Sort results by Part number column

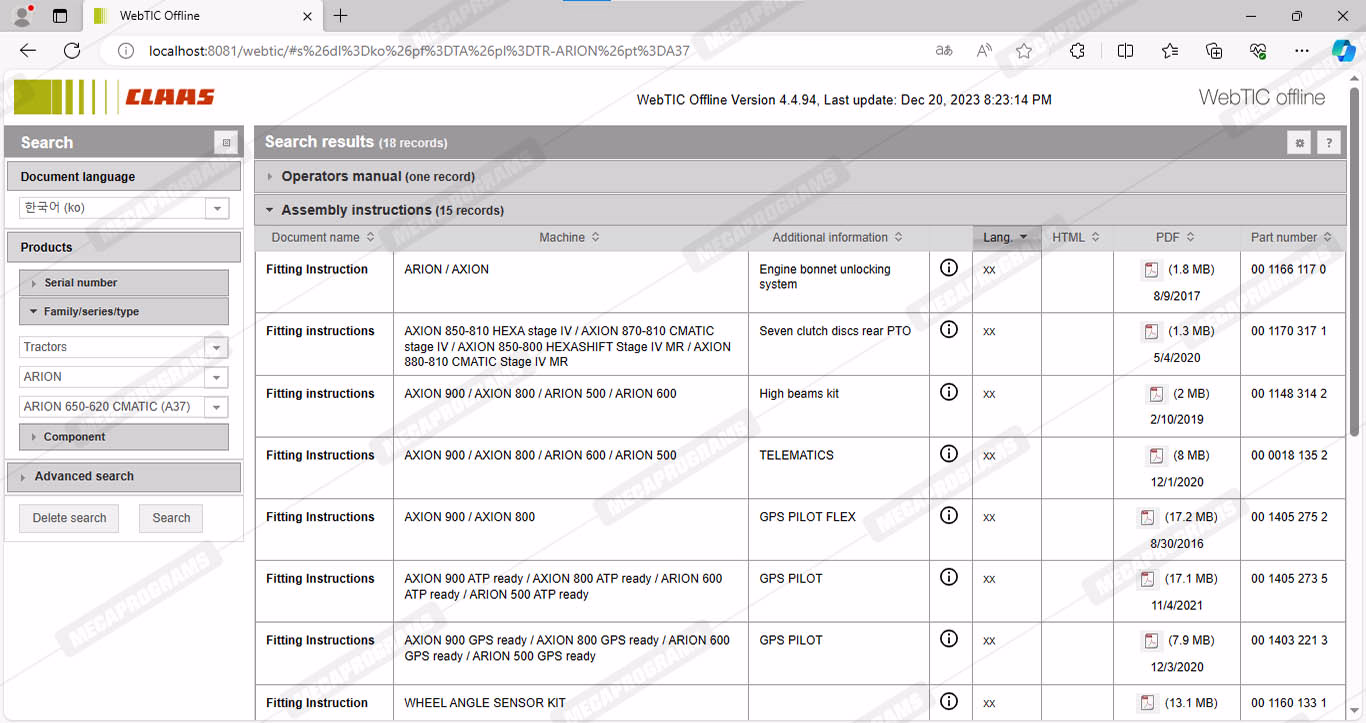pyautogui.click(x=1290, y=238)
